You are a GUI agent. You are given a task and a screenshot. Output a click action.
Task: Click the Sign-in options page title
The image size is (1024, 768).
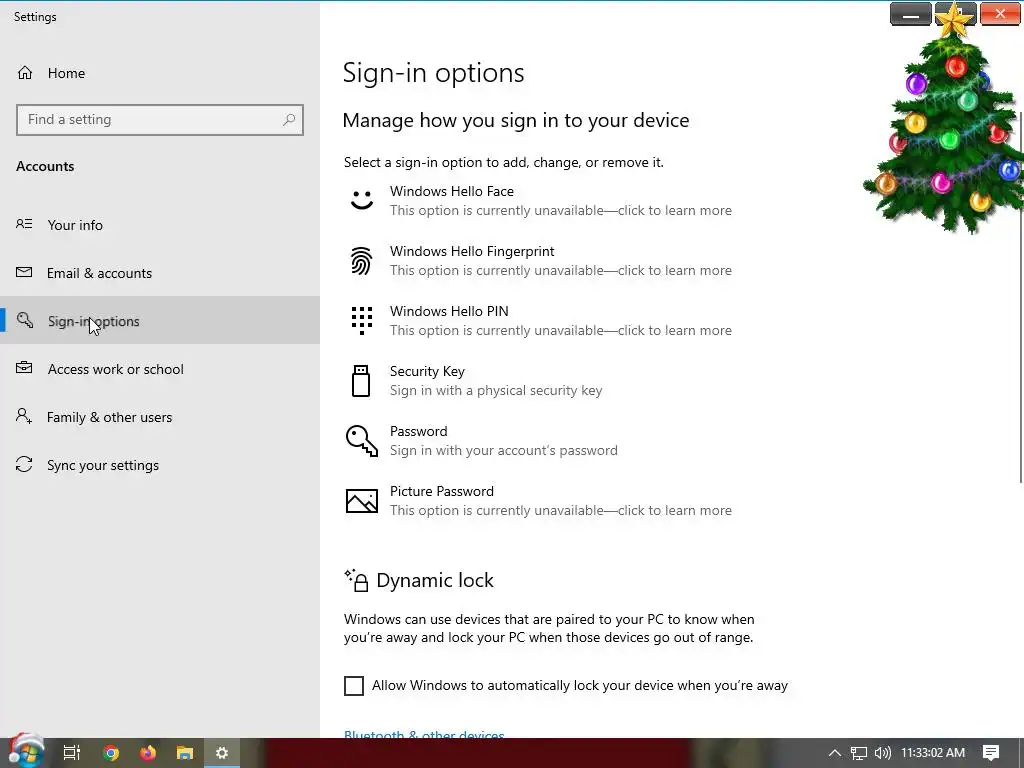point(433,72)
